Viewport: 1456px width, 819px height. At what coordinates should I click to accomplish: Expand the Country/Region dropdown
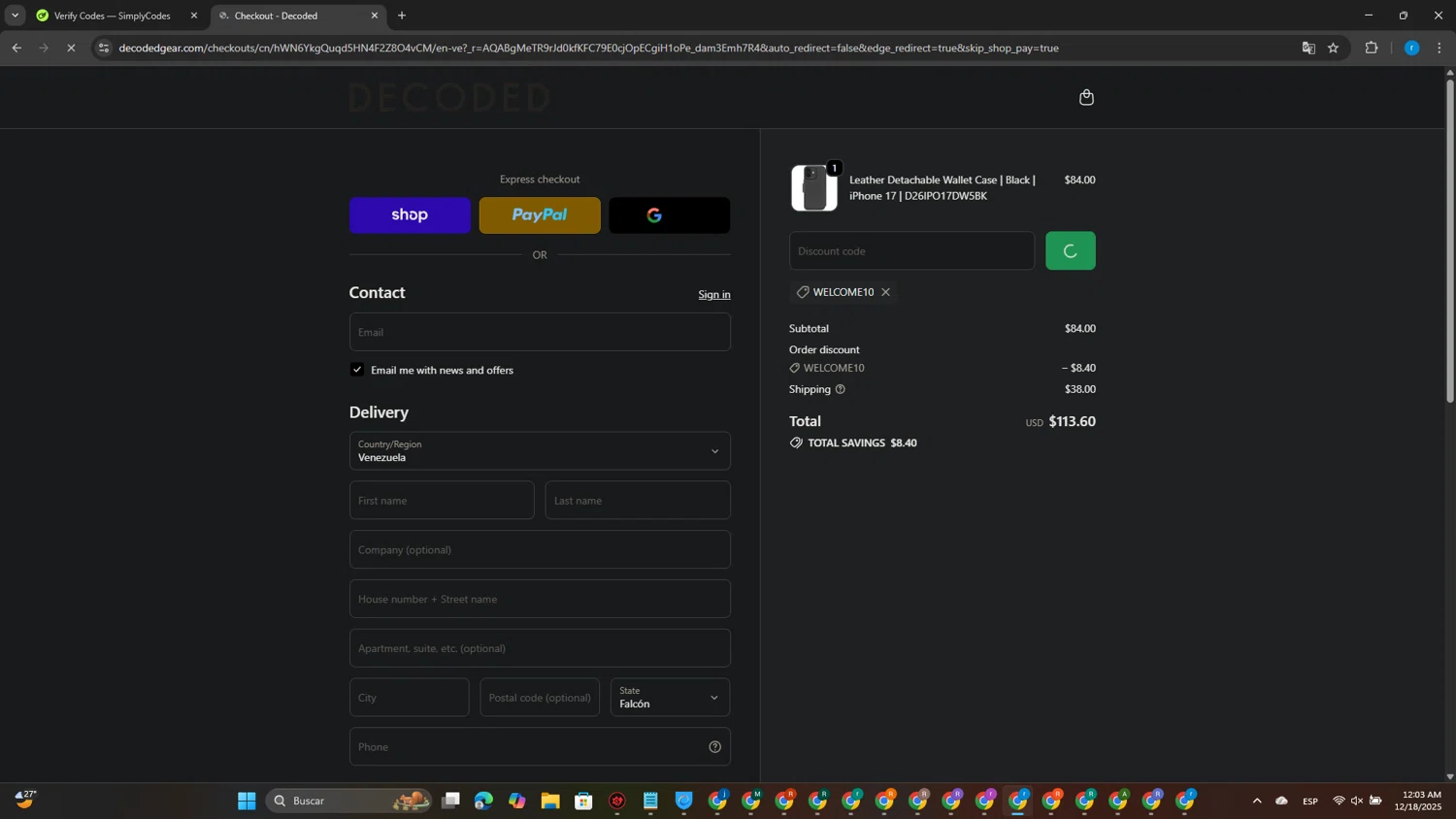point(540,451)
